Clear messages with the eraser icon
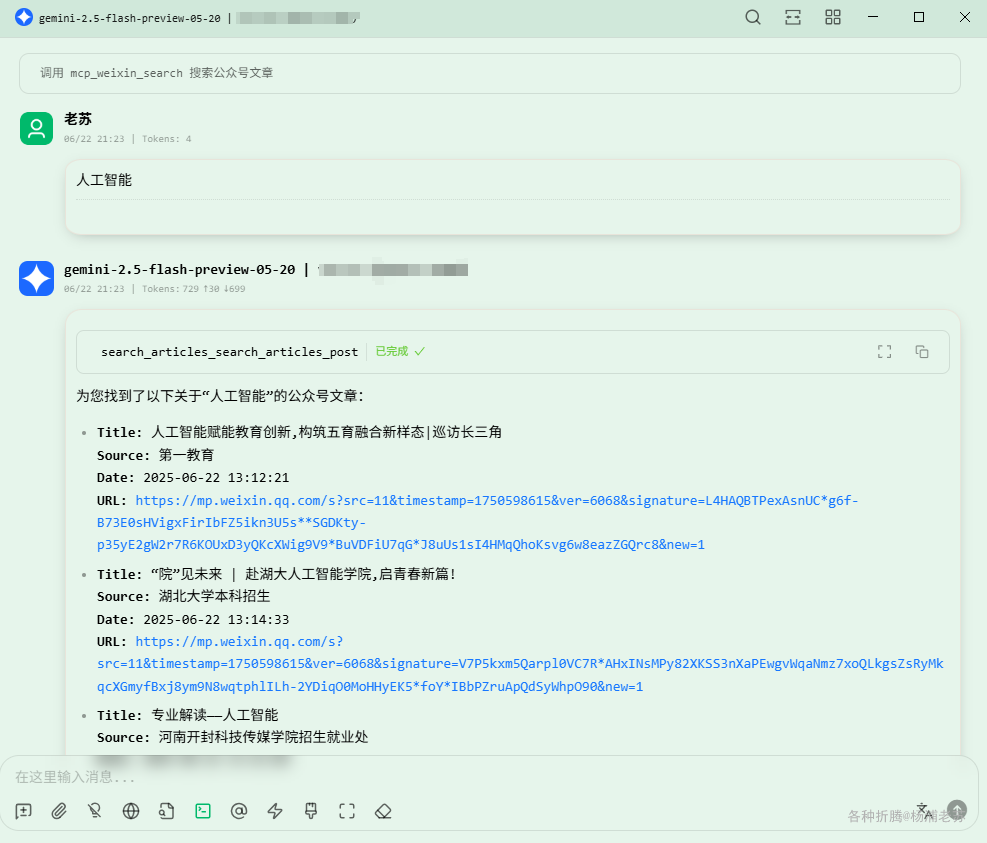Viewport: 987px width, 843px height. coord(383,811)
